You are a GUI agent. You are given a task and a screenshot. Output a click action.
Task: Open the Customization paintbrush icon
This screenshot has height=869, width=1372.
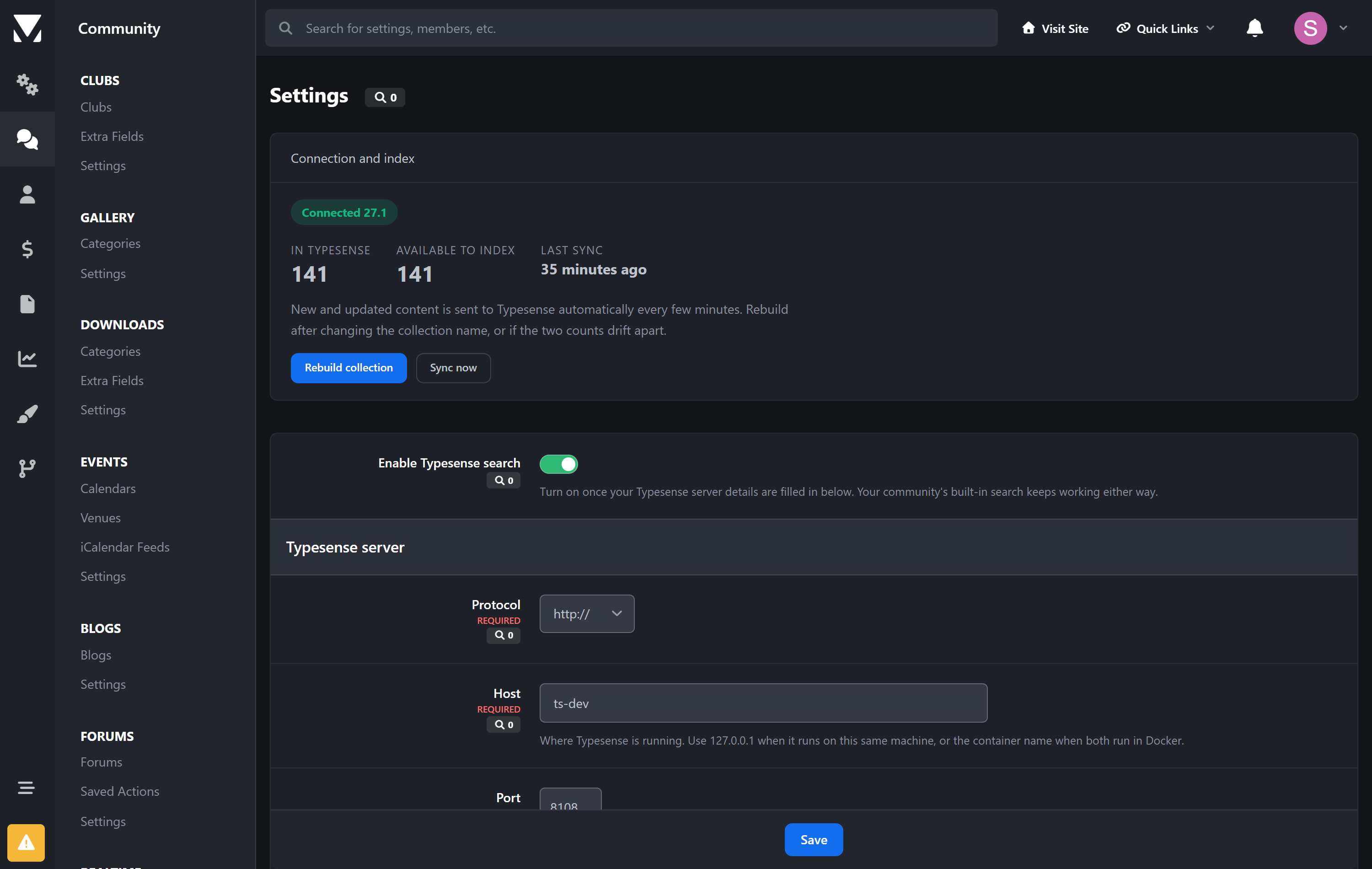(27, 414)
